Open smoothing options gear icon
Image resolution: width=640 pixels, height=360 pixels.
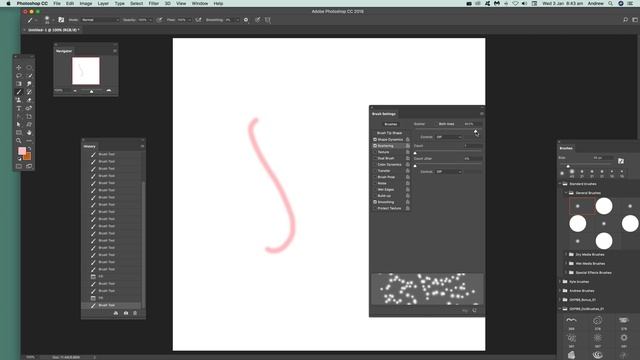click(x=246, y=20)
